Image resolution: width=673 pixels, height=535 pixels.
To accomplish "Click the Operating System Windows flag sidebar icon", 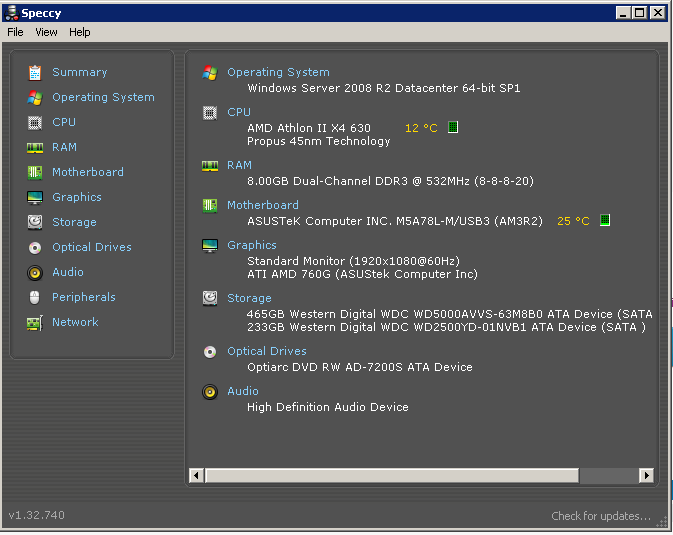I will point(35,97).
